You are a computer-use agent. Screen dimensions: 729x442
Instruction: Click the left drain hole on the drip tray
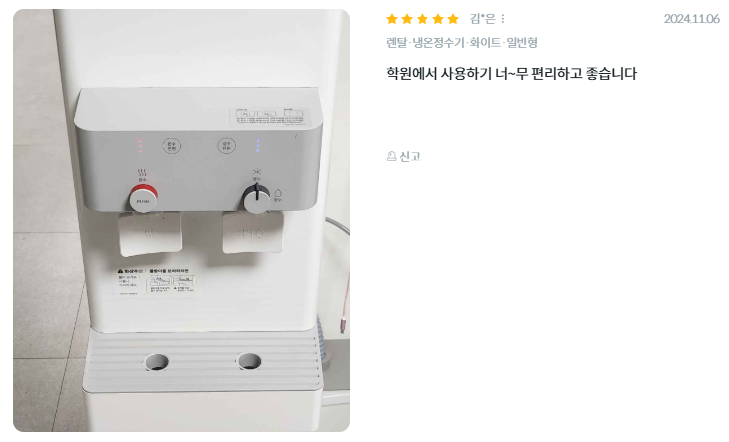pos(157,362)
